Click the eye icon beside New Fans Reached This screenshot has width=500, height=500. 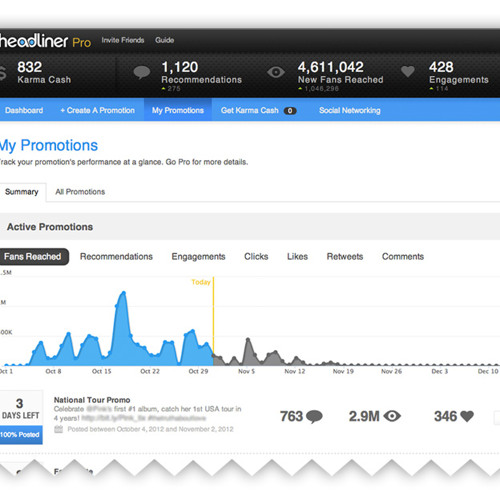click(276, 72)
